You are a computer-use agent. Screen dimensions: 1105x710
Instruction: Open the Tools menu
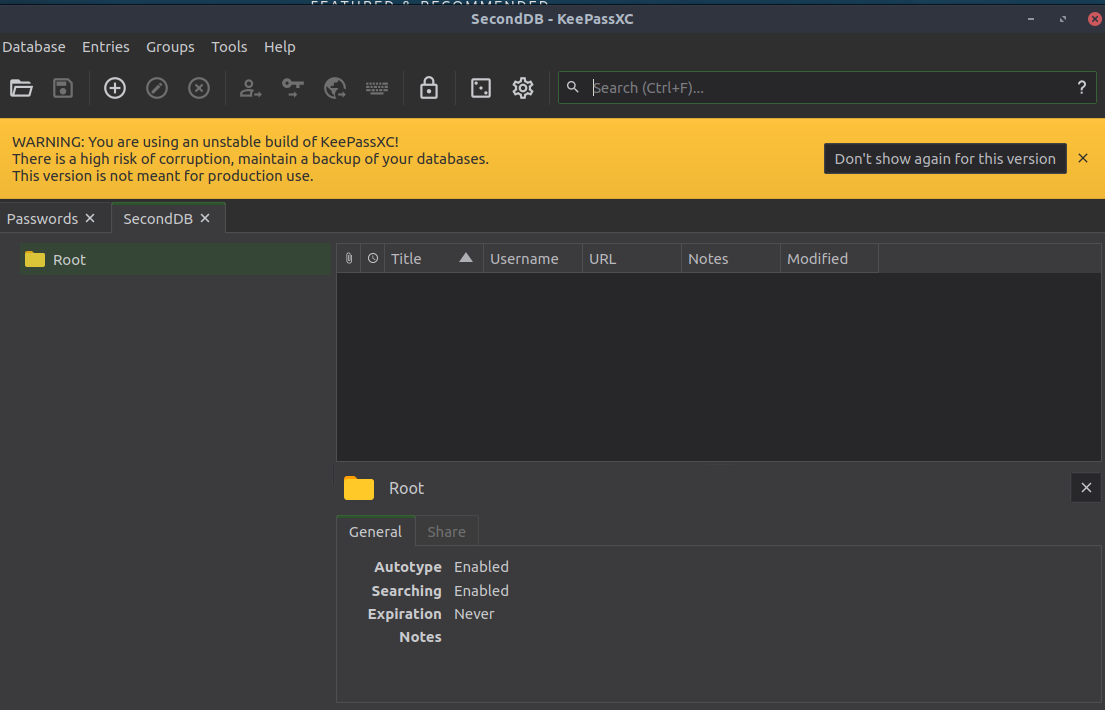point(229,47)
